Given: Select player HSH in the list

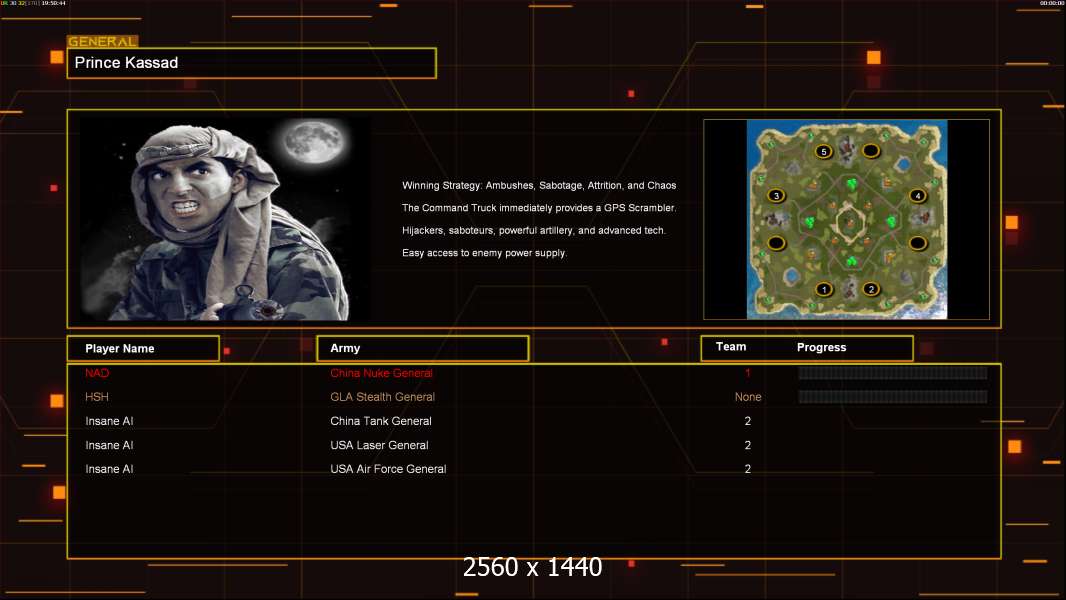Looking at the screenshot, I should [97, 397].
